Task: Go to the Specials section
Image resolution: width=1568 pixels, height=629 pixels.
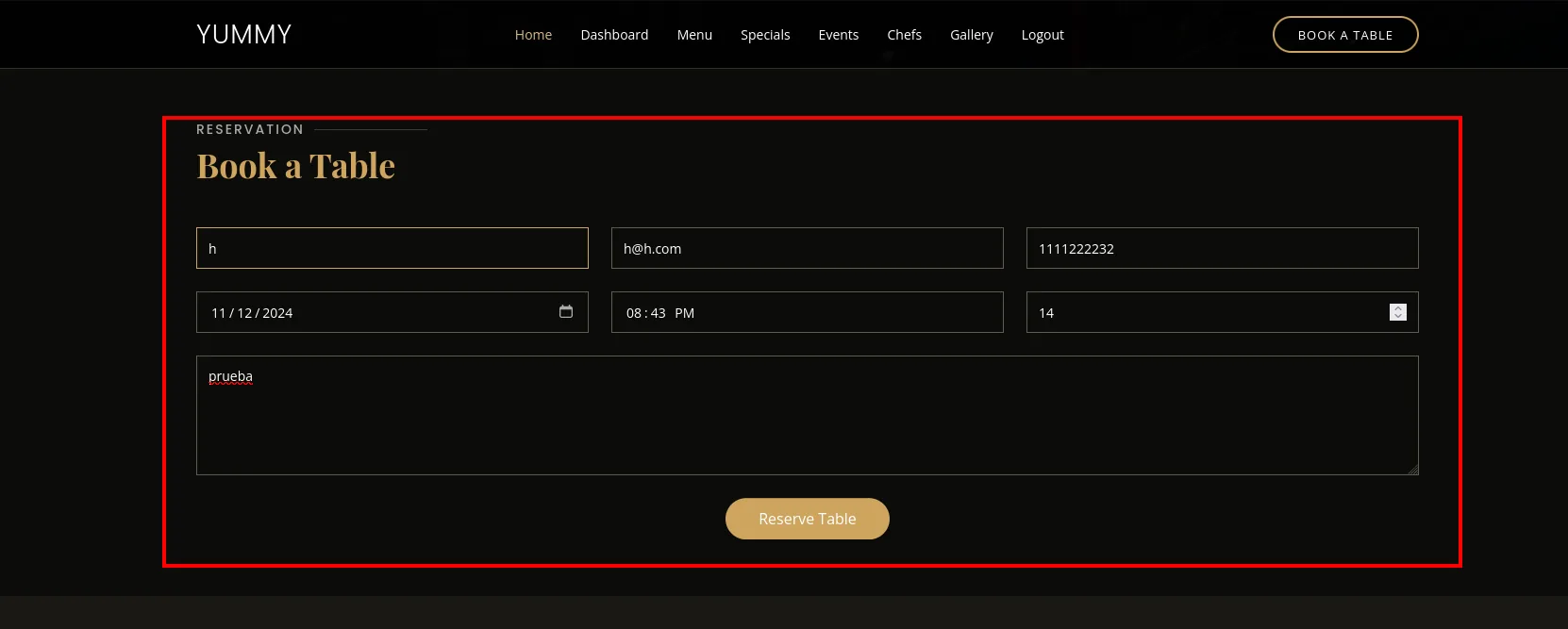Action: 765,35
